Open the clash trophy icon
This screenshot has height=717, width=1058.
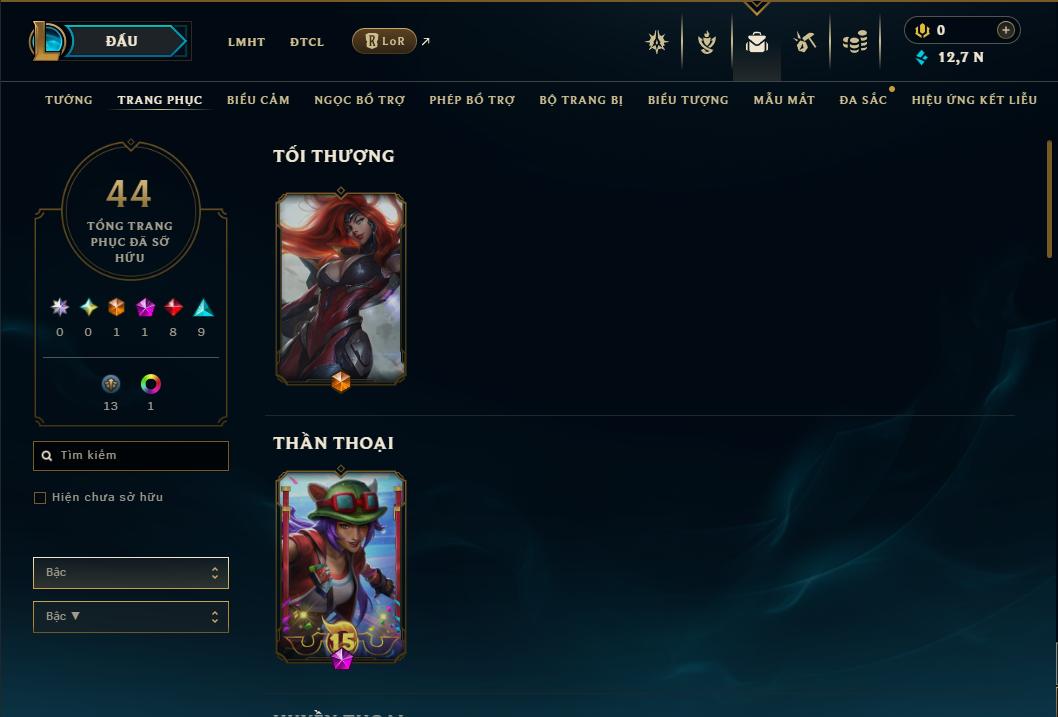(x=706, y=42)
